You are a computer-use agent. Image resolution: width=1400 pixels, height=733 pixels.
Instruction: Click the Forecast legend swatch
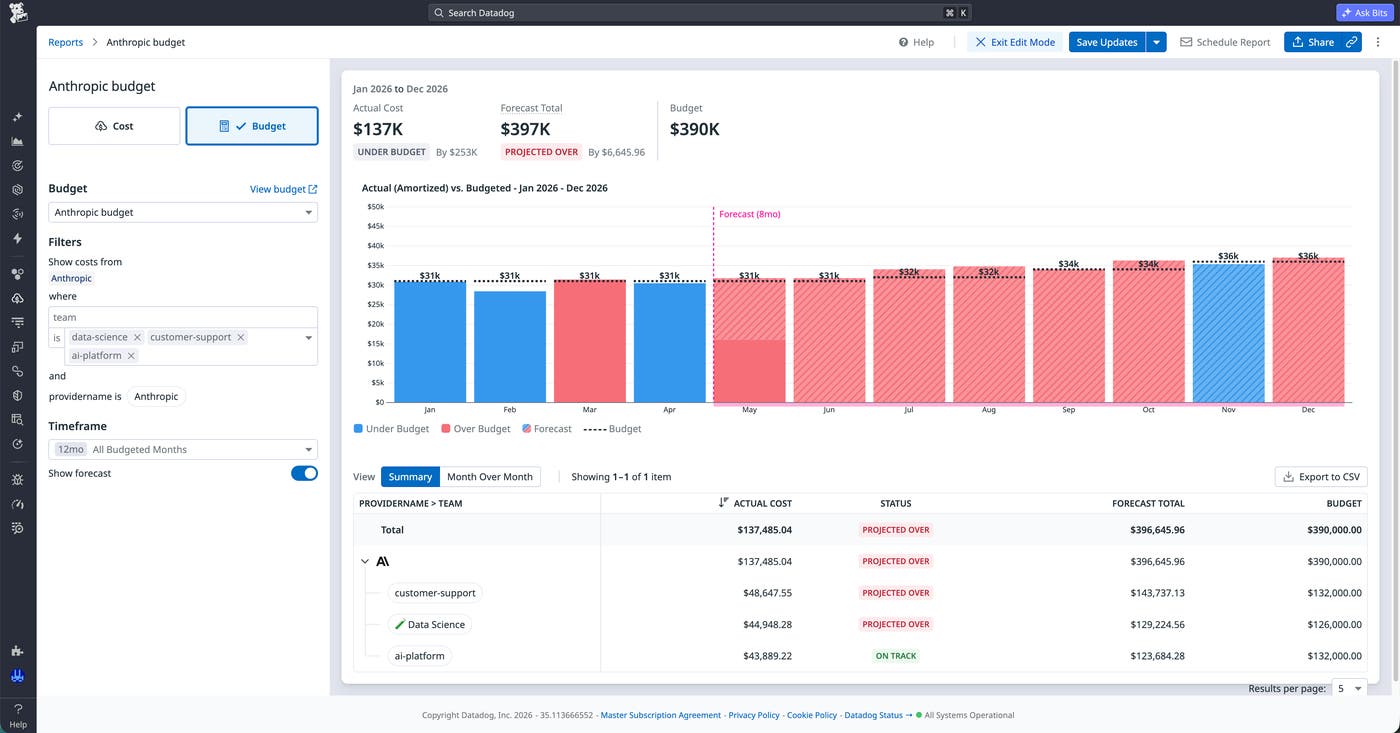point(527,428)
